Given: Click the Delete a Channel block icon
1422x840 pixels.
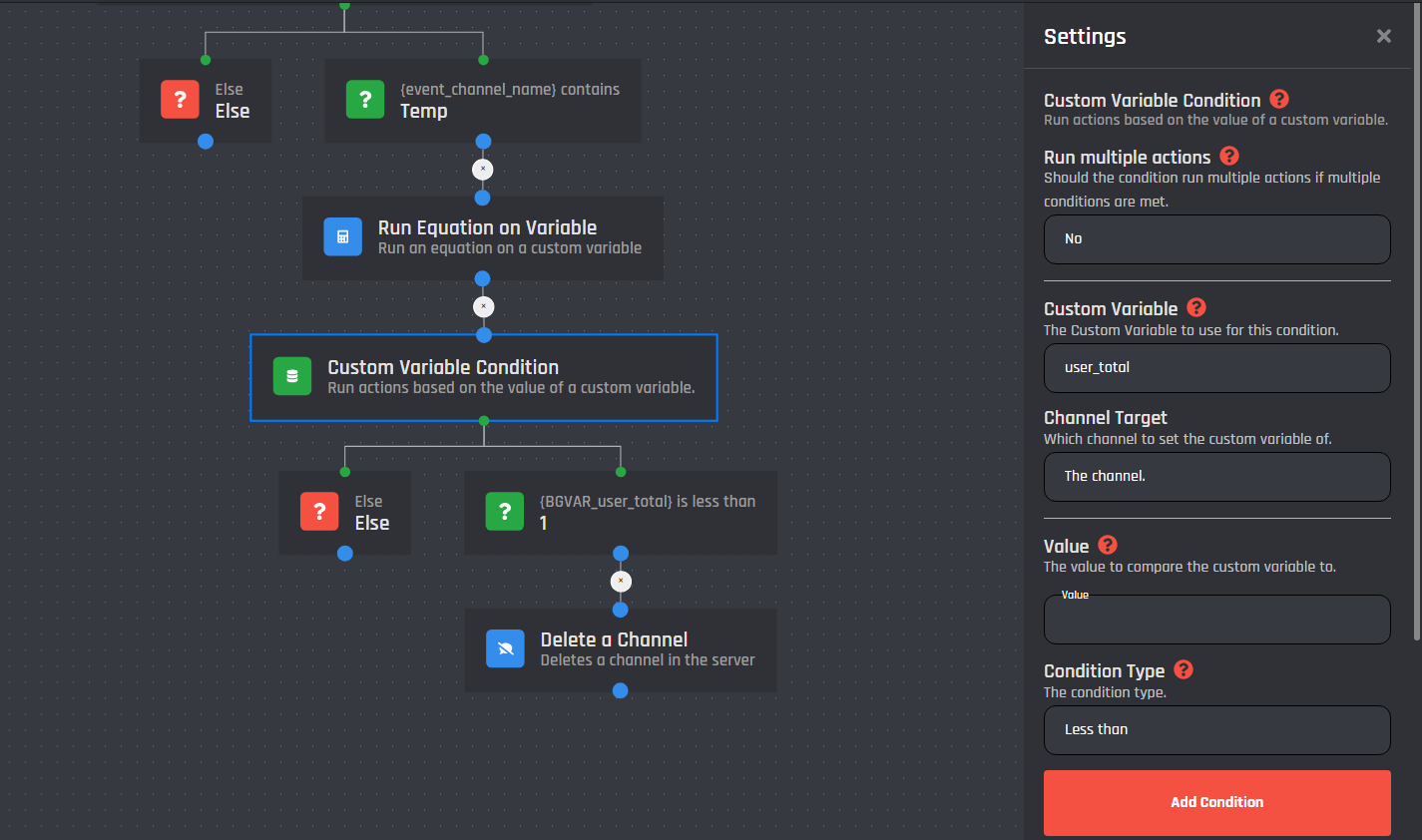Looking at the screenshot, I should (x=505, y=648).
